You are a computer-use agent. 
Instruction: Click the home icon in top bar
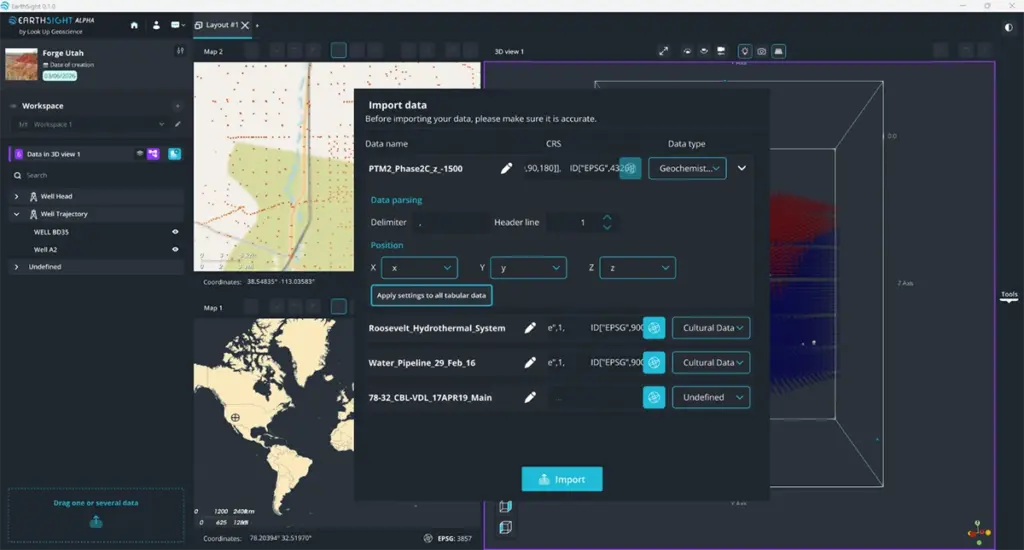pyautogui.click(x=134, y=25)
